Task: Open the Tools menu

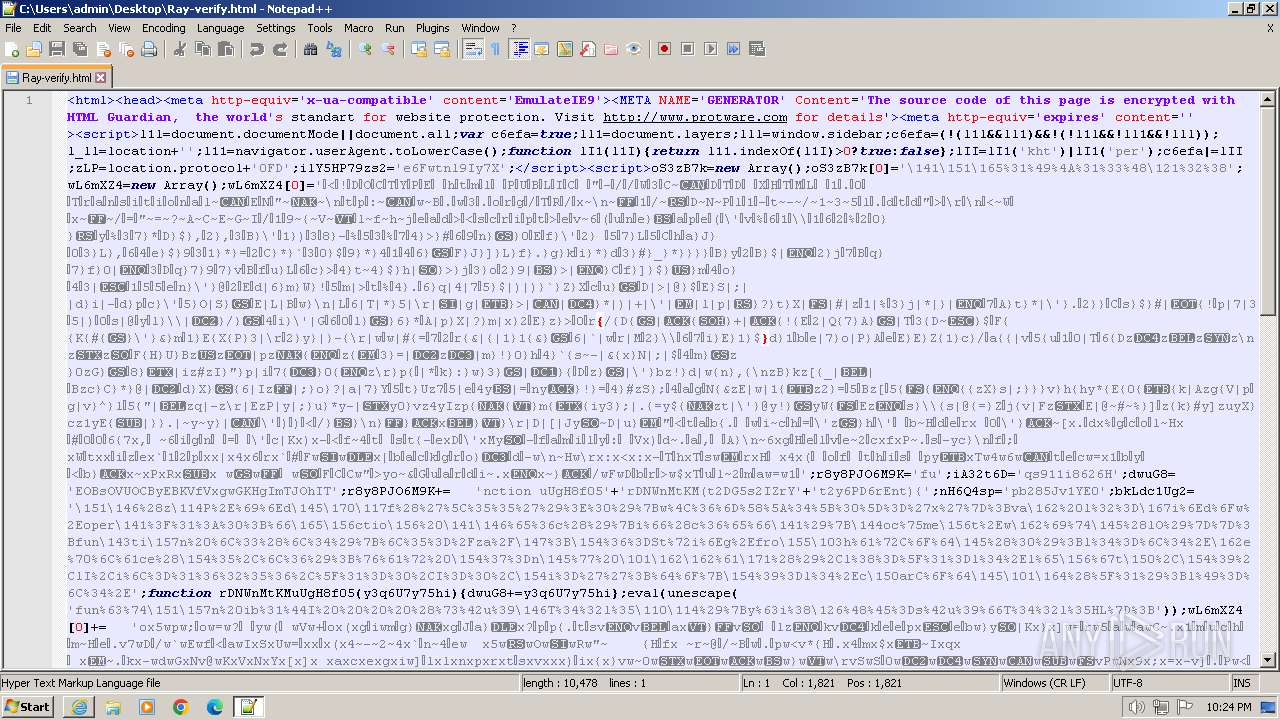Action: click(x=320, y=28)
